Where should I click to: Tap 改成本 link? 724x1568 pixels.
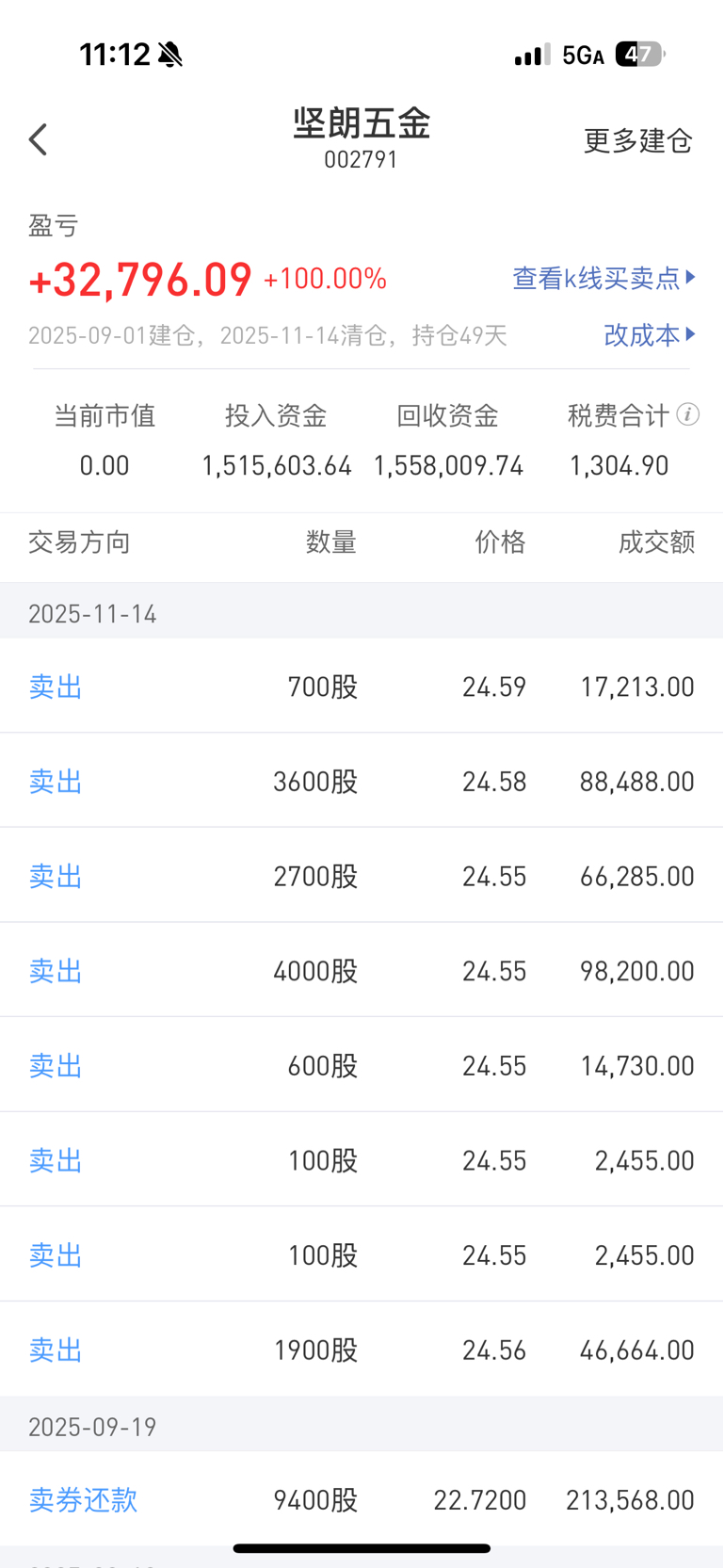coord(641,334)
